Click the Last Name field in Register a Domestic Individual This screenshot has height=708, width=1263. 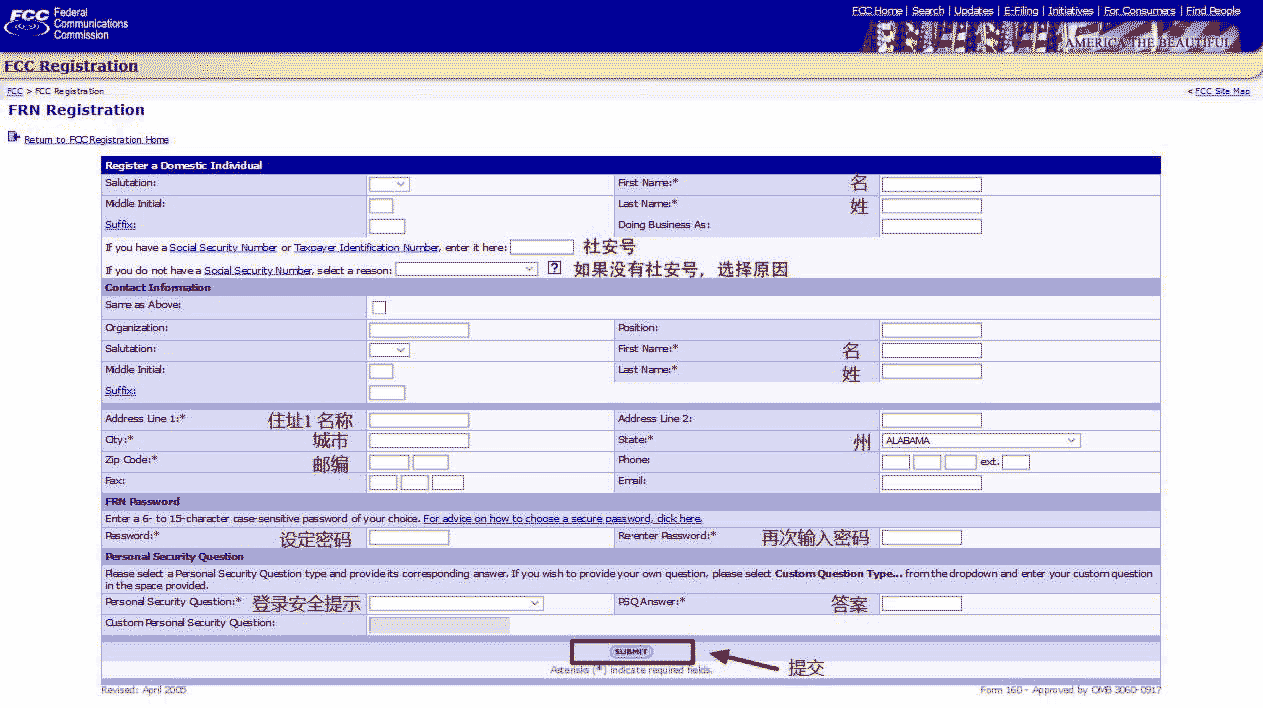[x=931, y=206]
